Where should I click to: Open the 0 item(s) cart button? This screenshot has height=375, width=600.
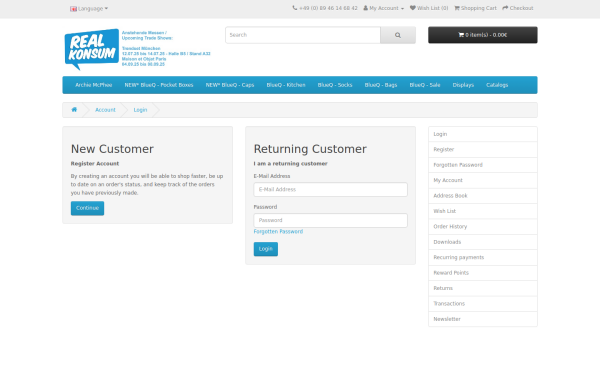[483, 35]
